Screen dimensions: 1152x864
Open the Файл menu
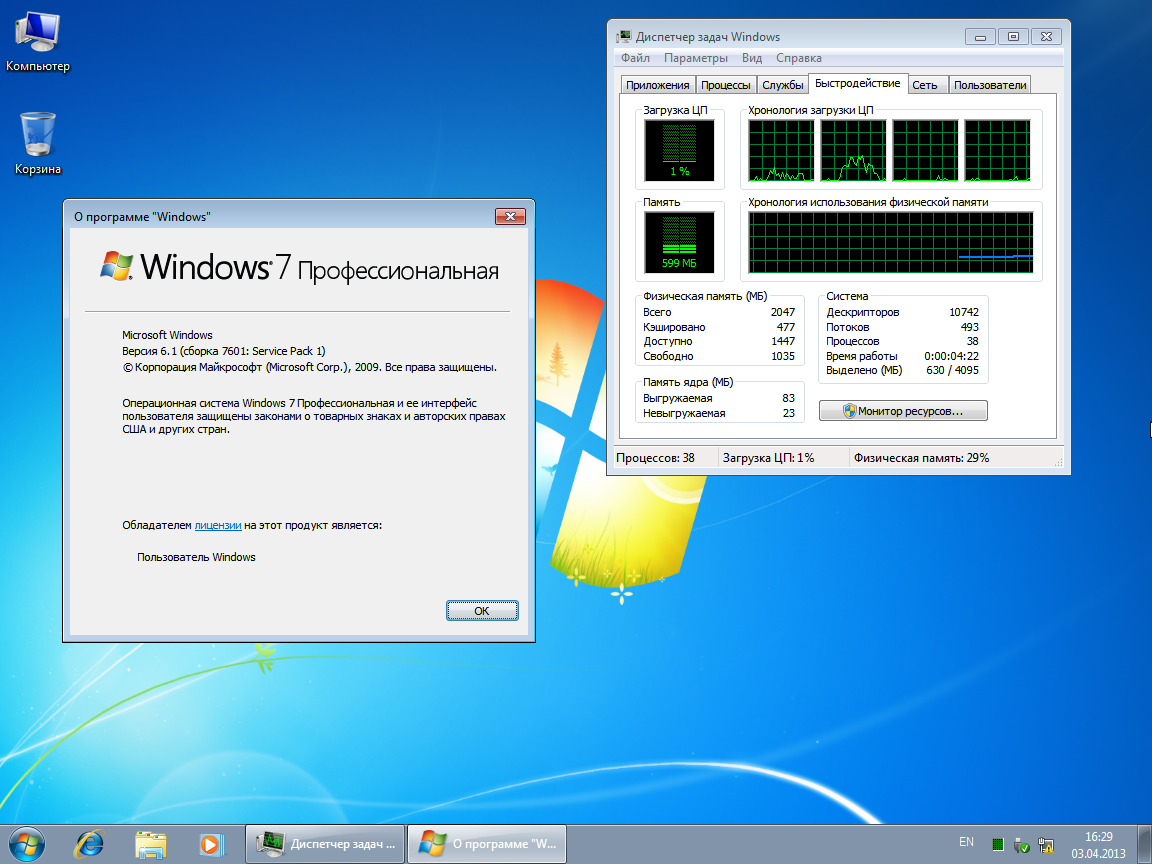[635, 58]
